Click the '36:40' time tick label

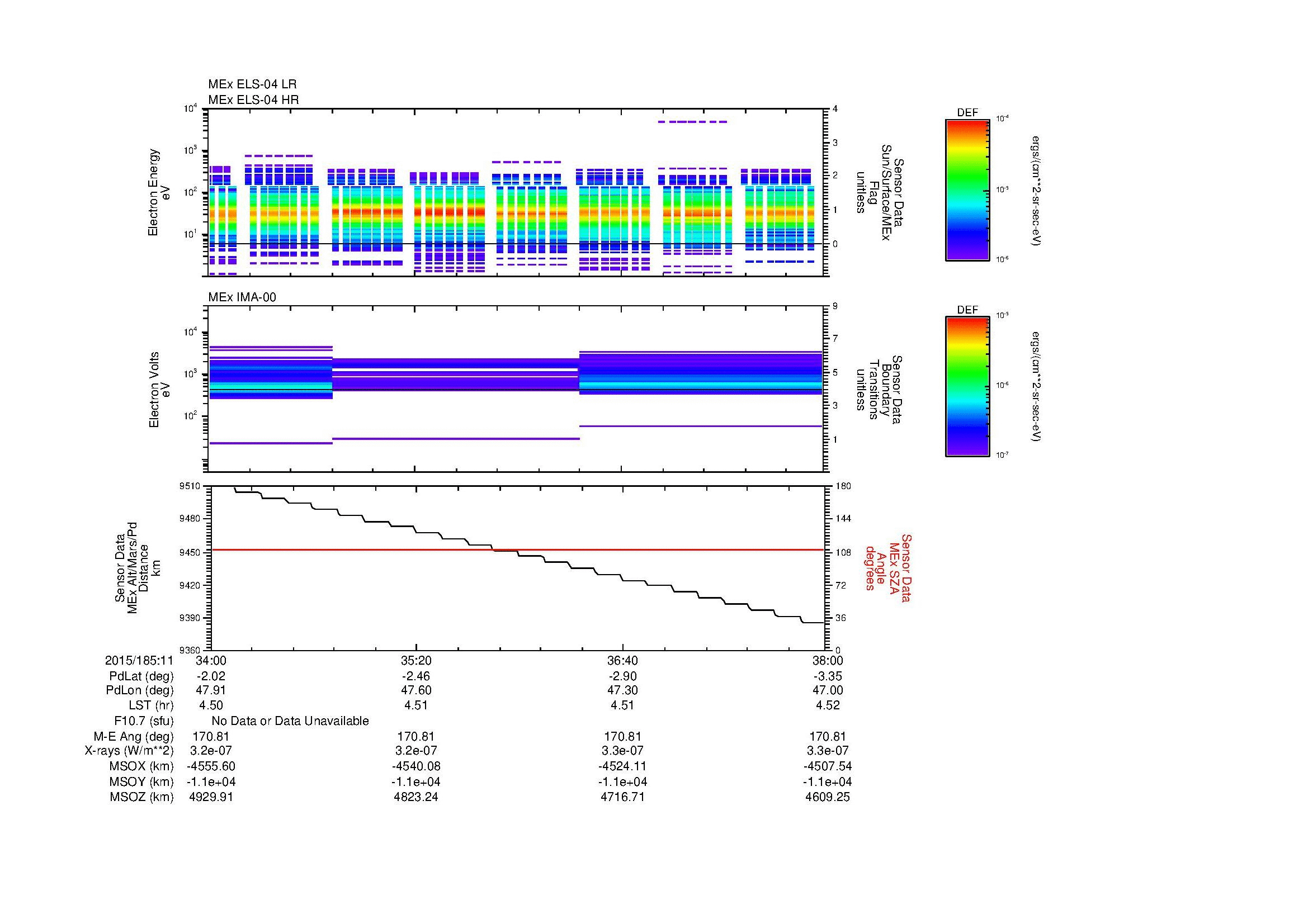coord(622,660)
